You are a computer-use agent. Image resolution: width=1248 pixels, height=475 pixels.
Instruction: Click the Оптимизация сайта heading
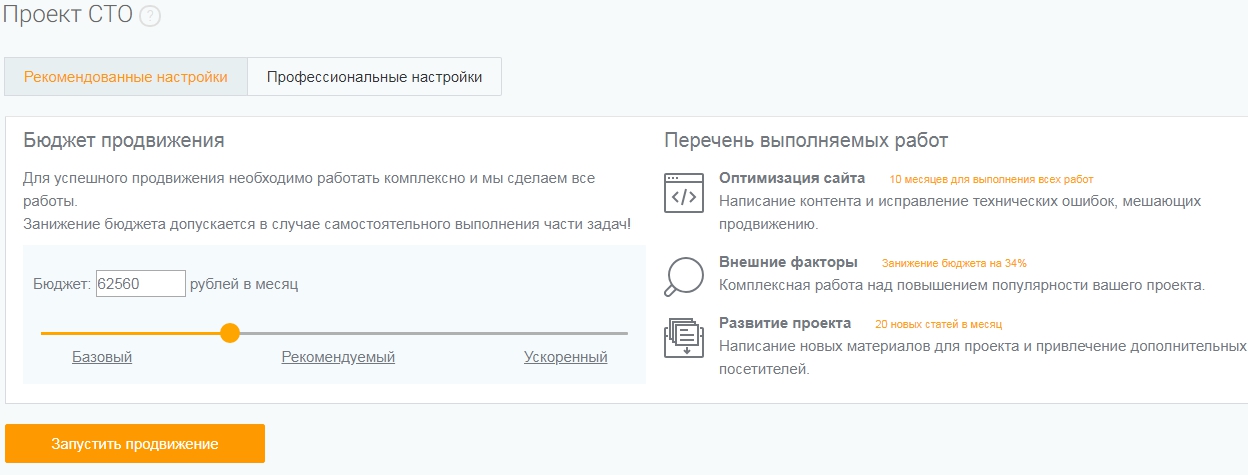792,179
